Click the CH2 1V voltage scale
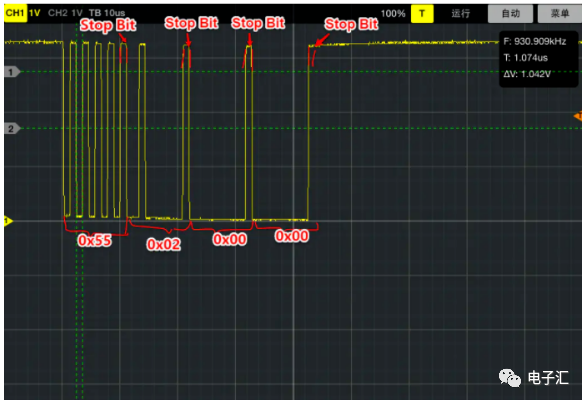 77,13
